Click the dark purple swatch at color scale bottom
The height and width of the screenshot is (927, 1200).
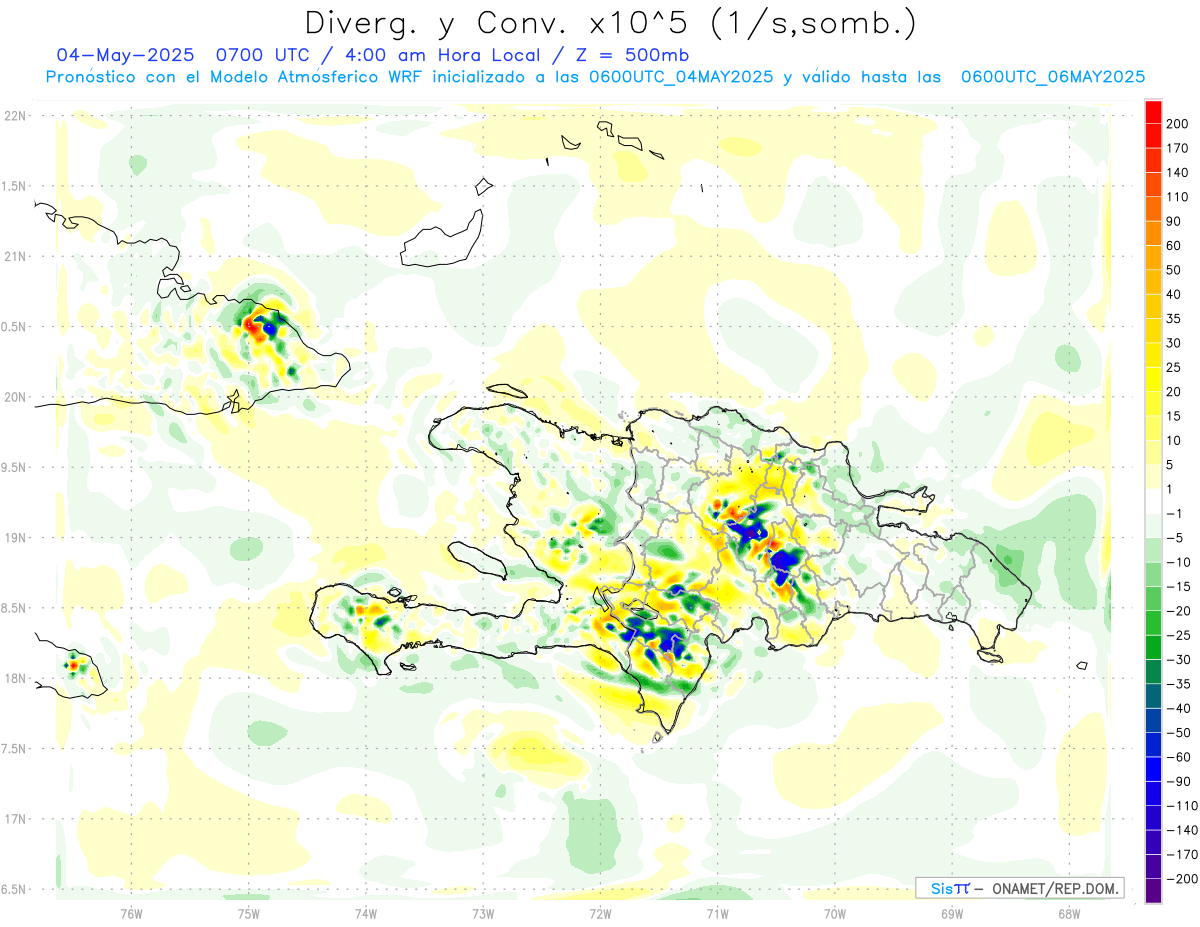(x=1153, y=891)
